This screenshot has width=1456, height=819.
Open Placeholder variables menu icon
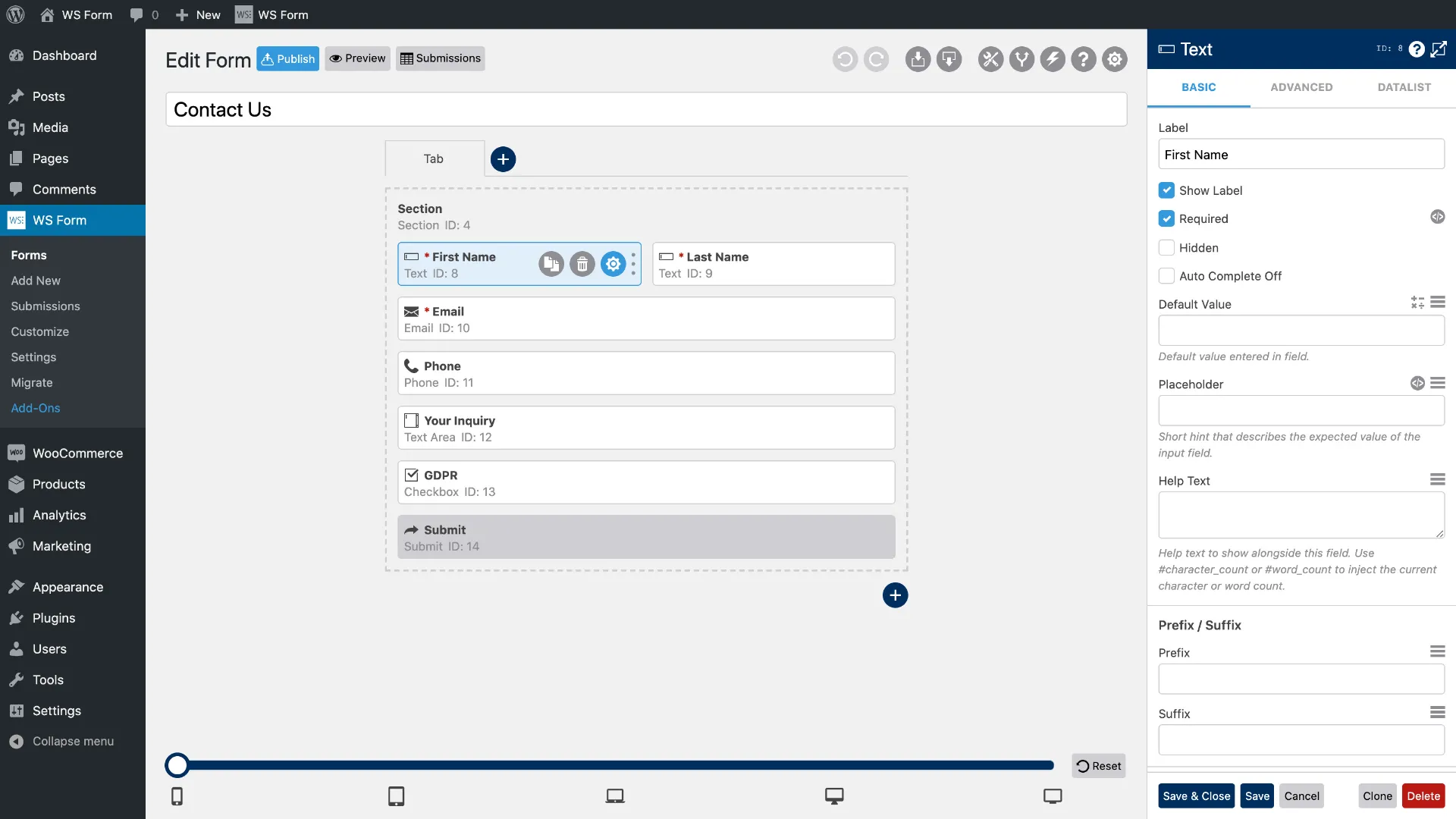(1438, 383)
